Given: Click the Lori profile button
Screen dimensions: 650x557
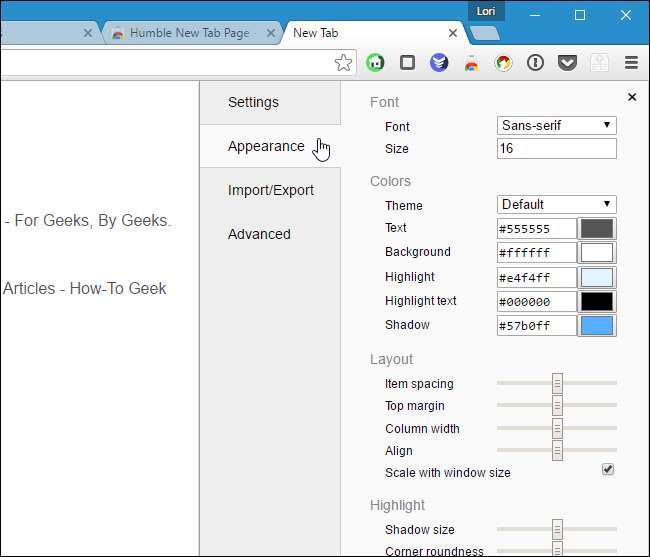Looking at the screenshot, I should pyautogui.click(x=486, y=11).
